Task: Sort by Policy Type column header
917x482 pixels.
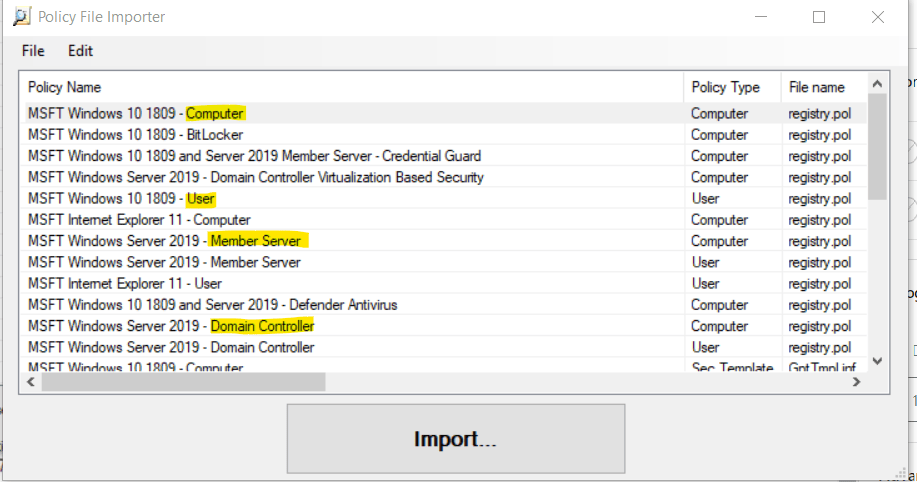Action: [725, 87]
